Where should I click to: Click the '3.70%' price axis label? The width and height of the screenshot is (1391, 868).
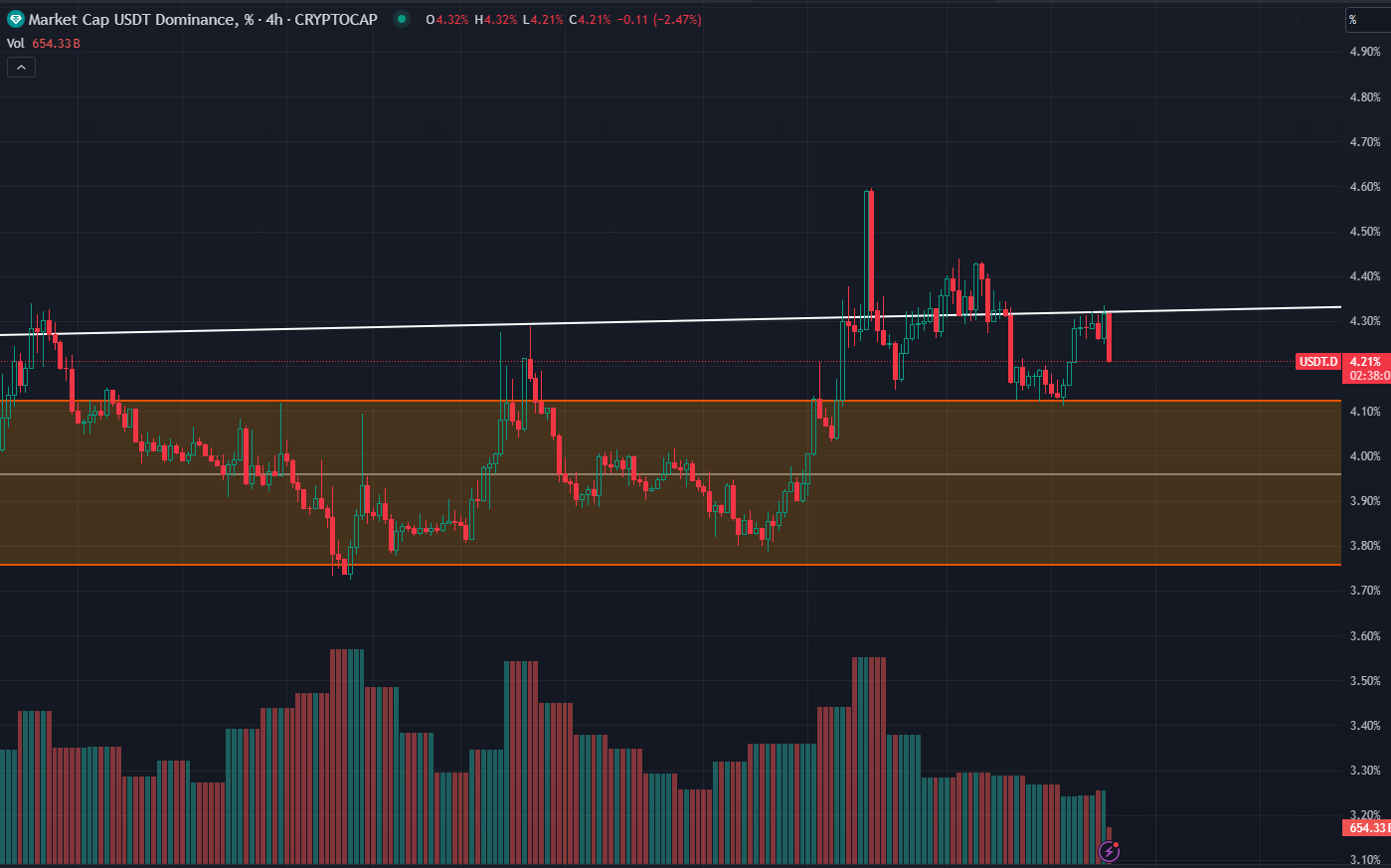1364,591
